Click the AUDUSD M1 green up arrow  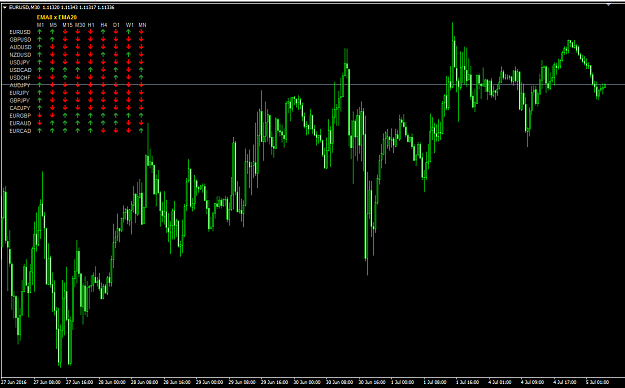point(40,47)
